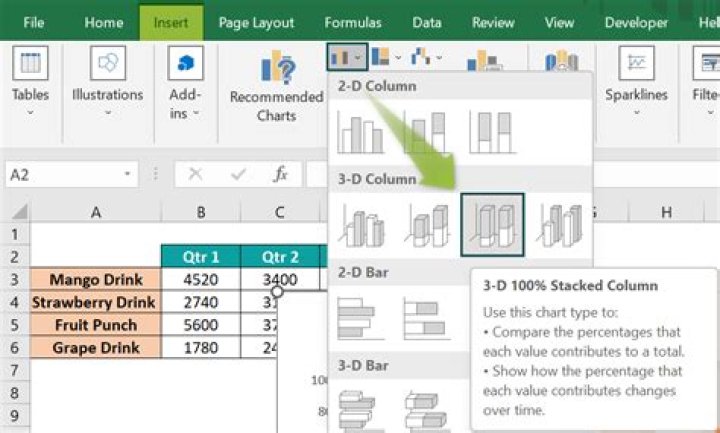Screen dimensions: 720x433
Task: Open the Name Box dropdown arrow
Action: pyautogui.click(x=128, y=174)
